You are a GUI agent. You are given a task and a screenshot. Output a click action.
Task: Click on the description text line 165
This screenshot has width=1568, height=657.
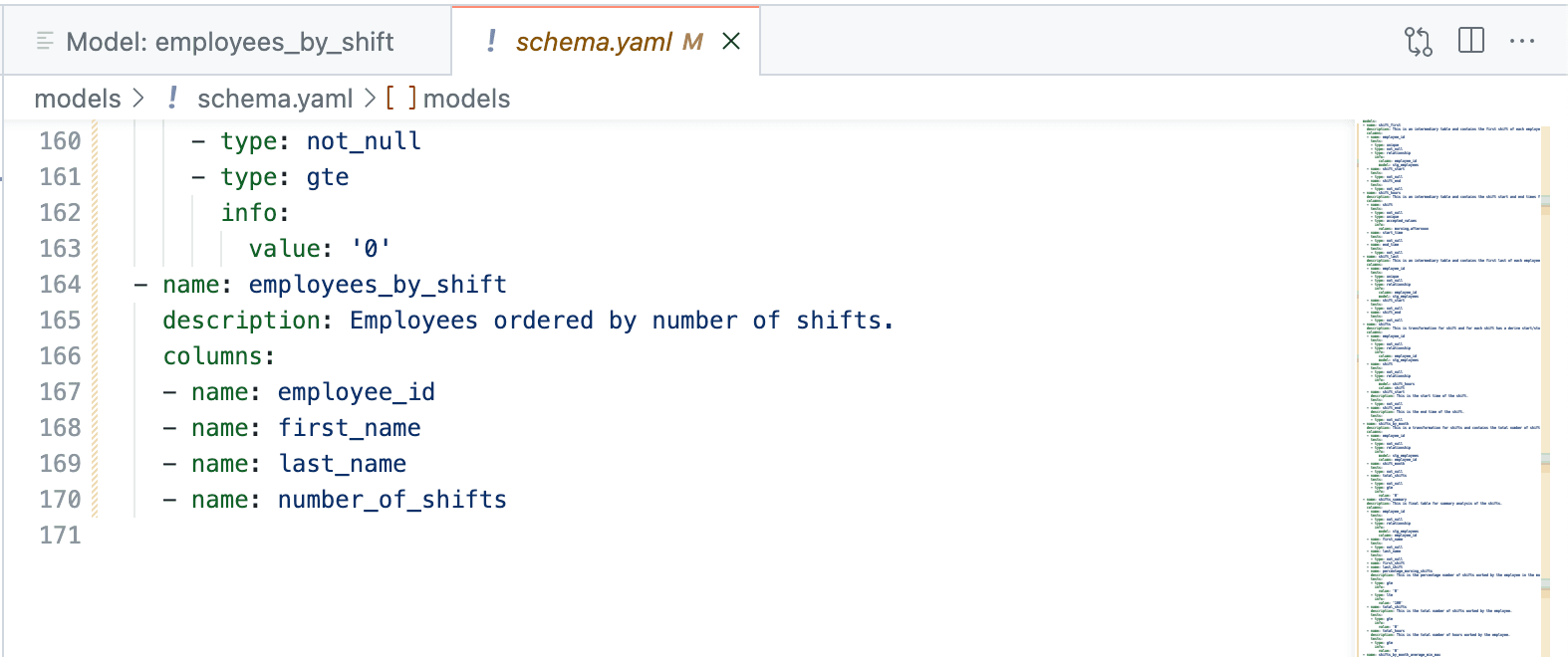(528, 321)
